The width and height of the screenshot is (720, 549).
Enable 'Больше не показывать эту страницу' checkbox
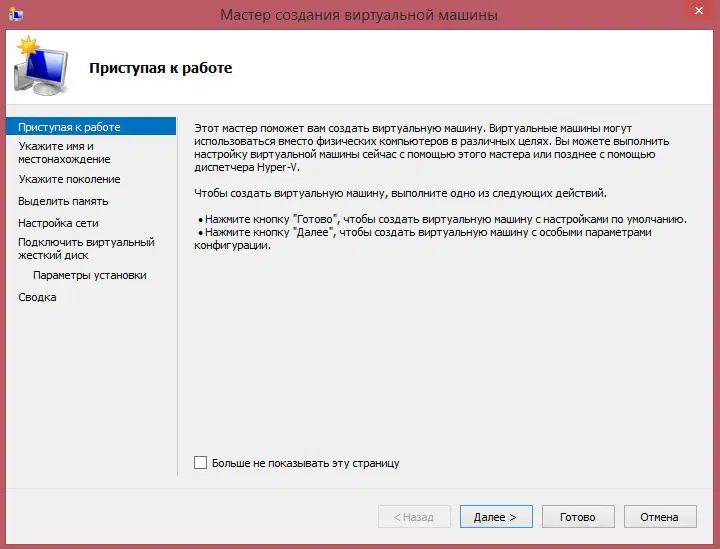(x=201, y=463)
